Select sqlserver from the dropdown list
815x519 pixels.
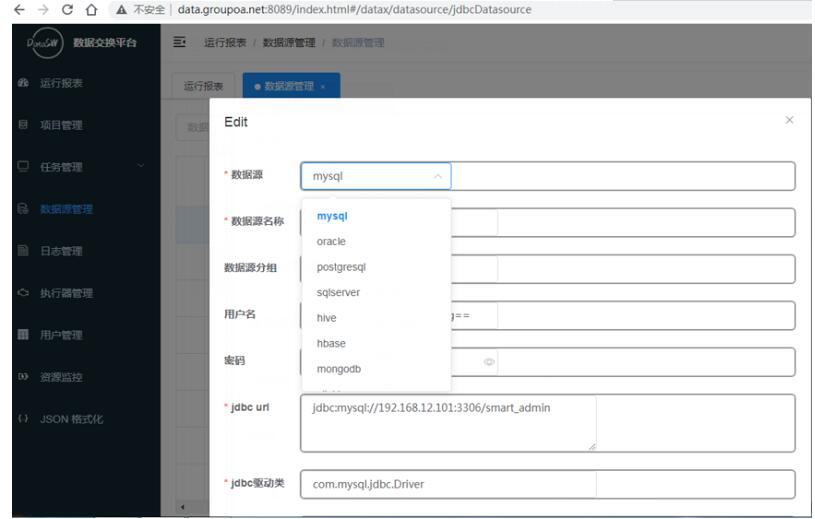click(x=376, y=292)
